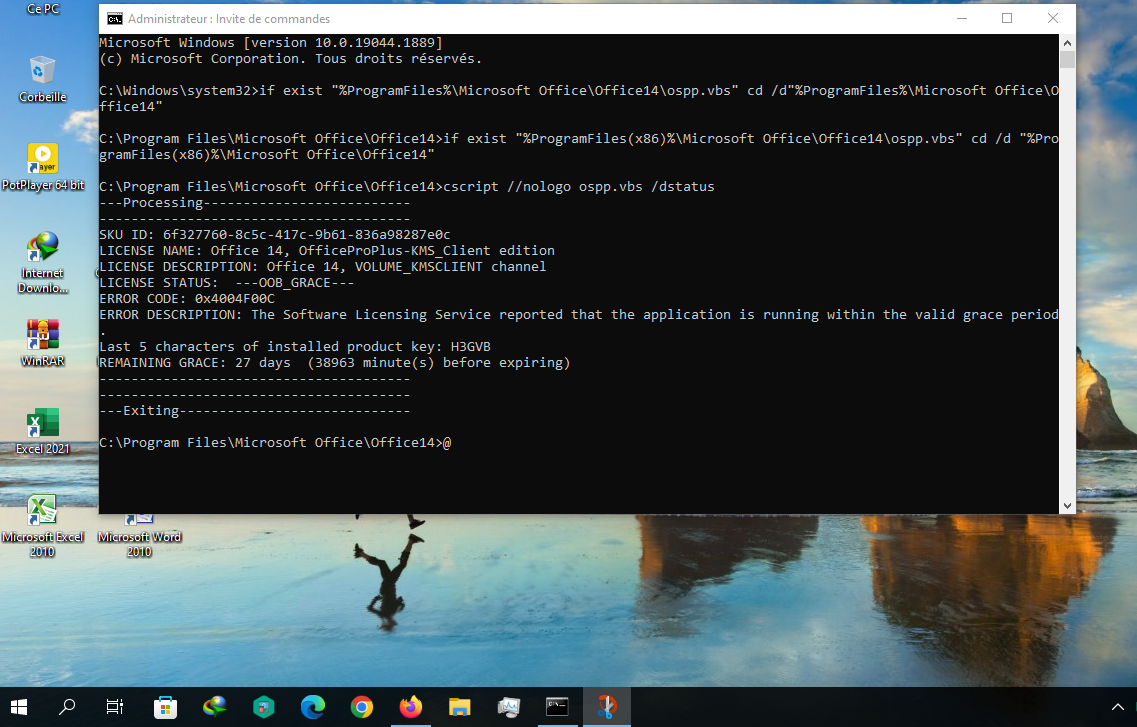Maximize the Command Prompt window
The height and width of the screenshot is (727, 1137).
(x=1007, y=19)
